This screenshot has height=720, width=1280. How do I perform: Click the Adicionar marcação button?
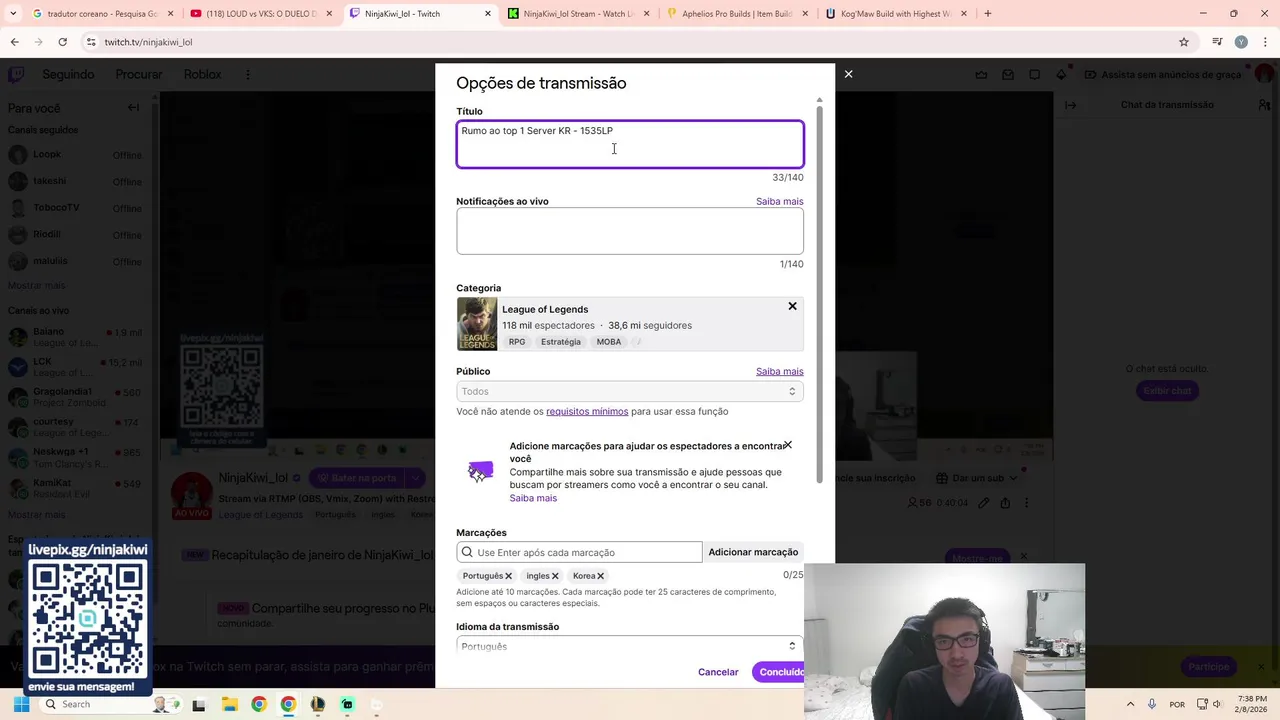tap(753, 552)
